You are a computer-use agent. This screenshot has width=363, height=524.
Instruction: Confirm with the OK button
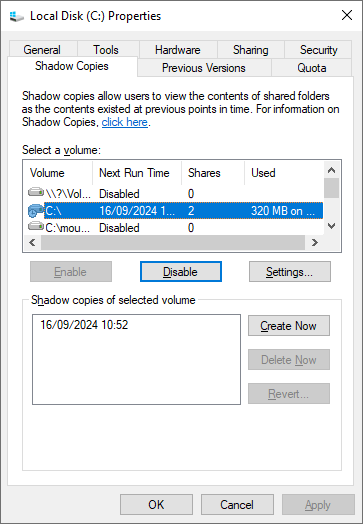click(156, 505)
